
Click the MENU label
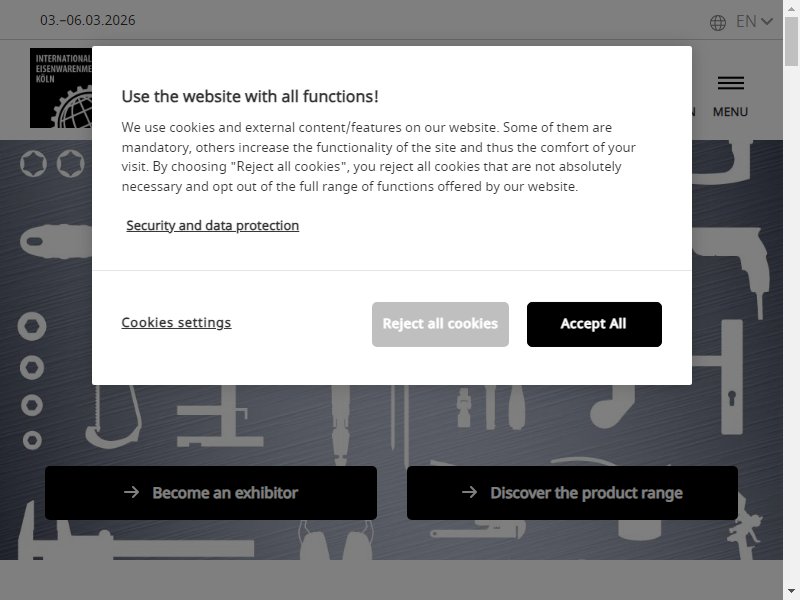(x=730, y=112)
